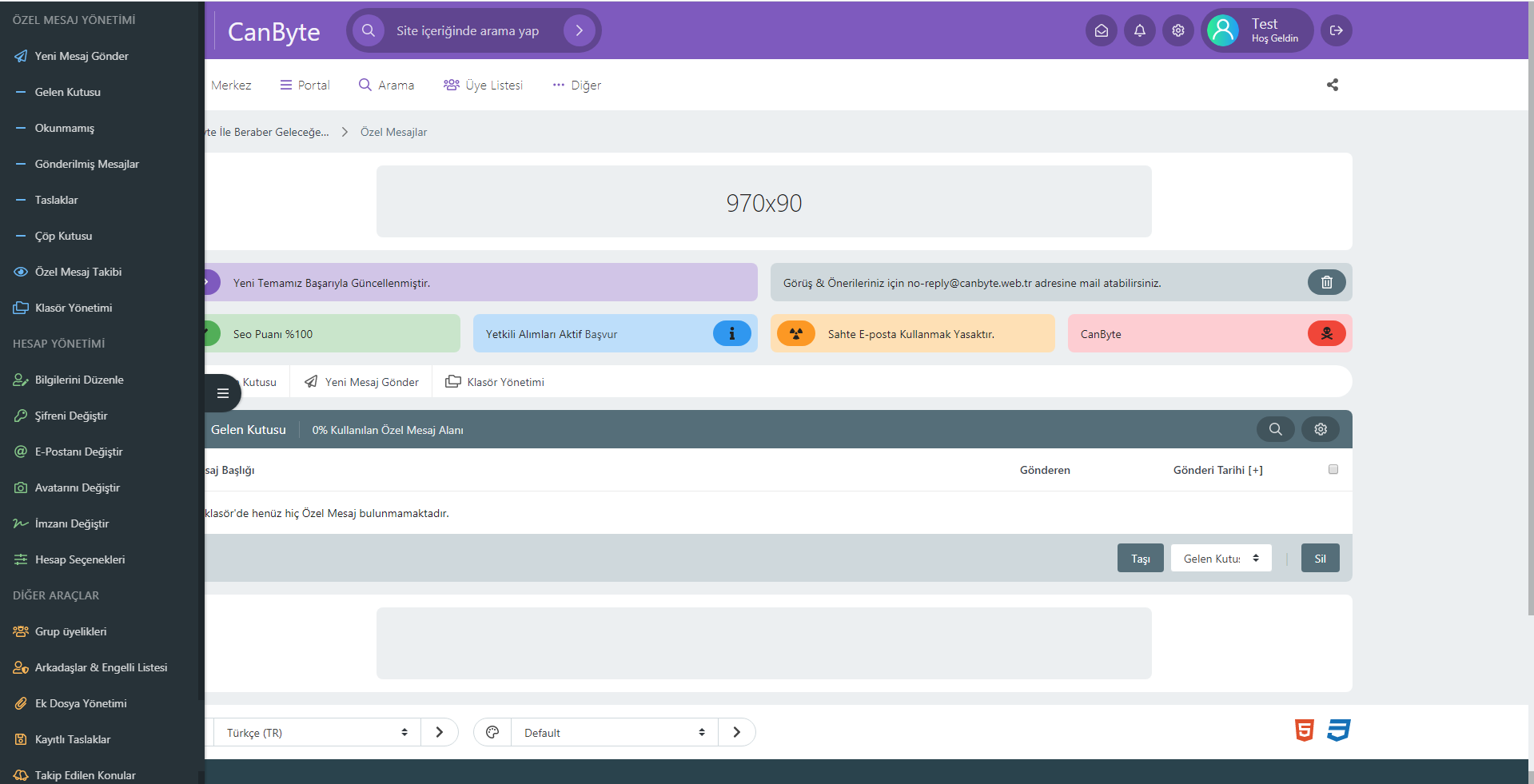The image size is (1534, 784).
Task: Open the Arama menu item
Action: (386, 85)
